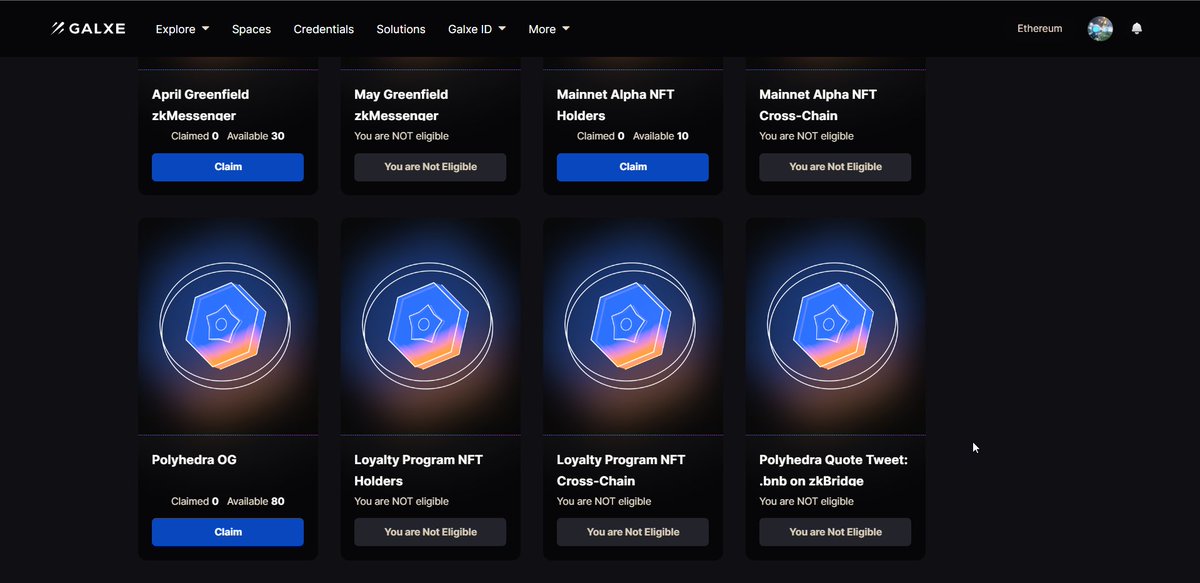1200x583 pixels.
Task: Open the Solutions page
Action: (x=401, y=29)
